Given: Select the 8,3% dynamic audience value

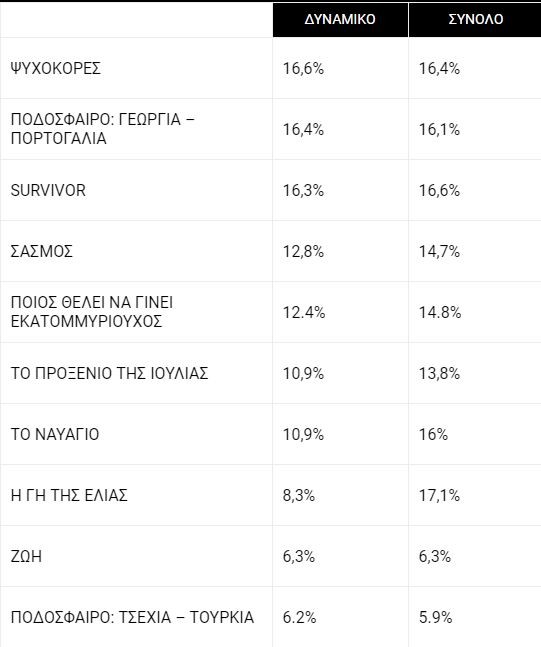Looking at the screenshot, I should click(x=299, y=495).
